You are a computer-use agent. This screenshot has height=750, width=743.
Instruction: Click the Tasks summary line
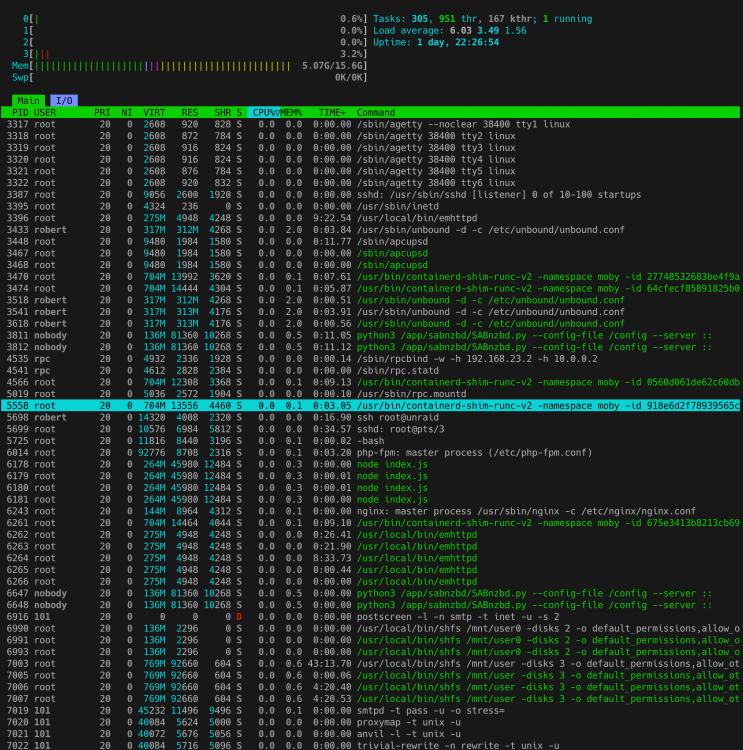482,19
